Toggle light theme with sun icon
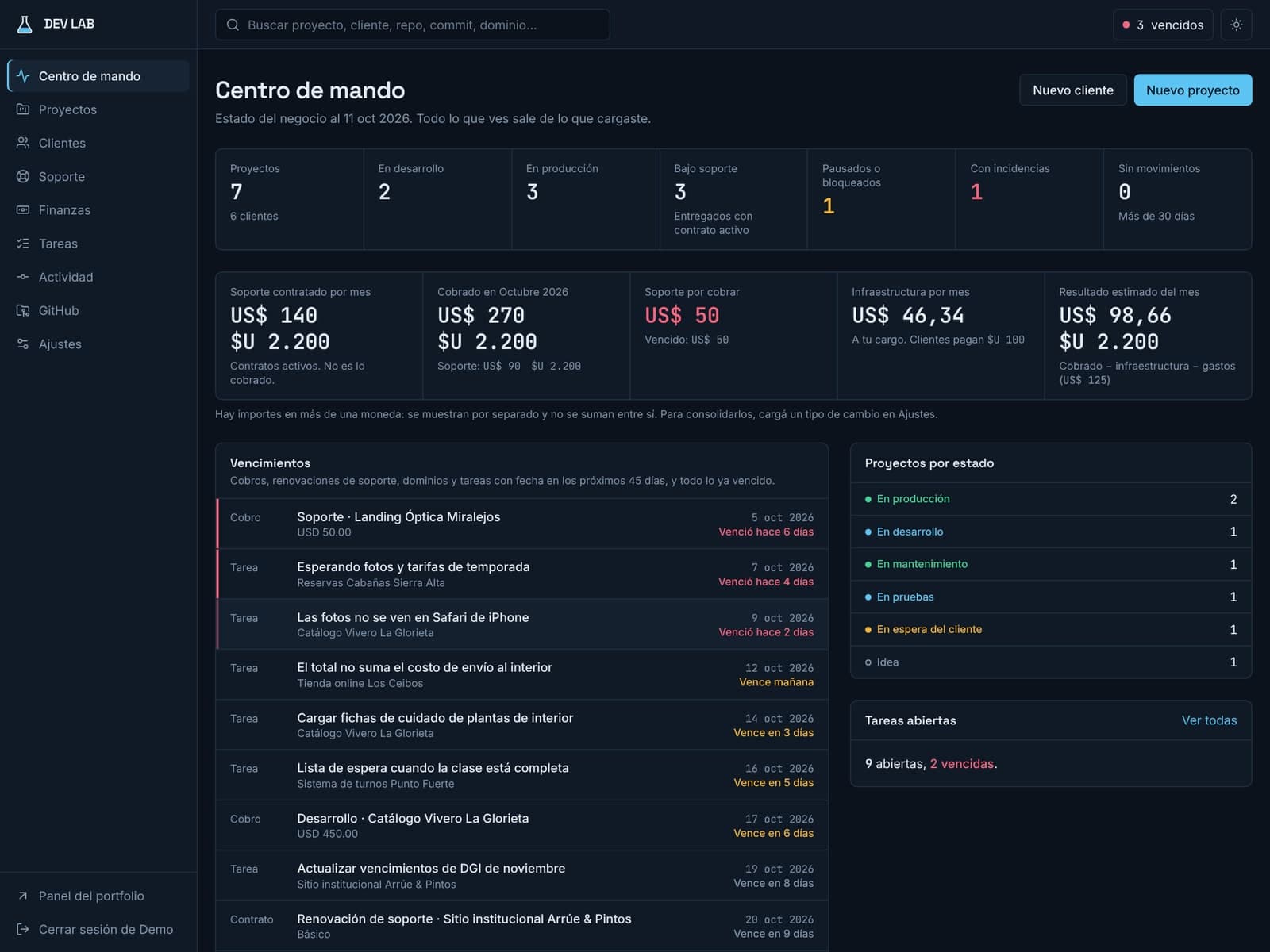The width and height of the screenshot is (1270, 952). [x=1236, y=25]
